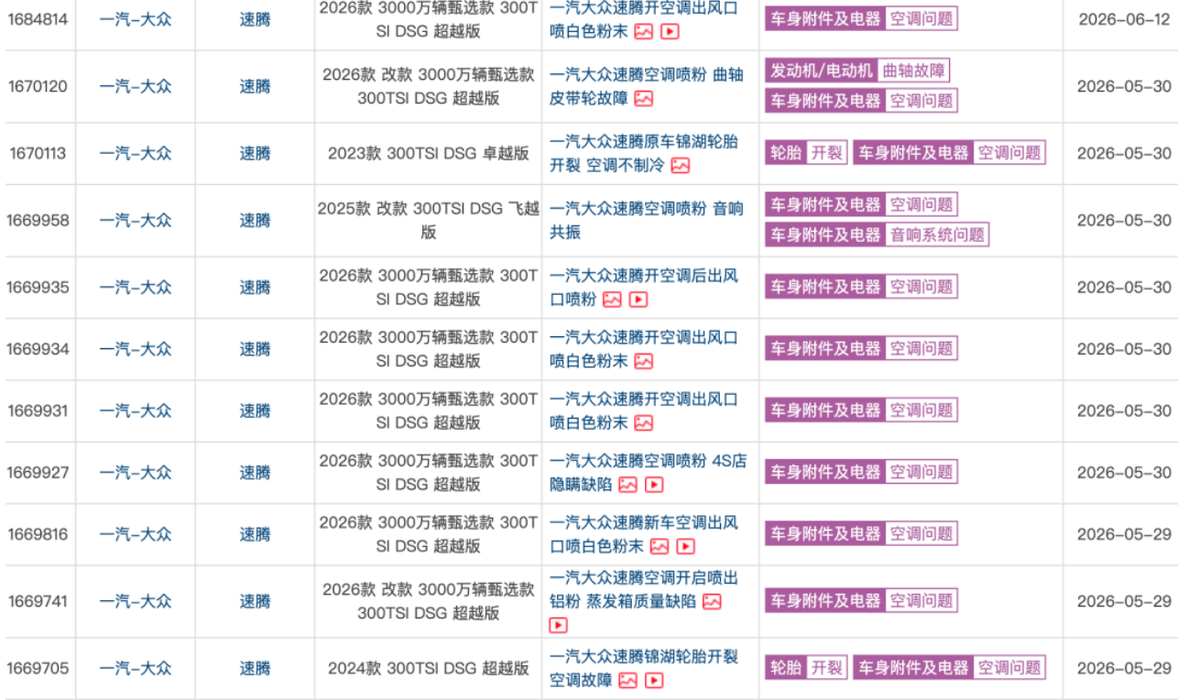Image resolution: width=1200 pixels, height=700 pixels.
Task: Open image icon in row 1669931 title
Action: [643, 423]
